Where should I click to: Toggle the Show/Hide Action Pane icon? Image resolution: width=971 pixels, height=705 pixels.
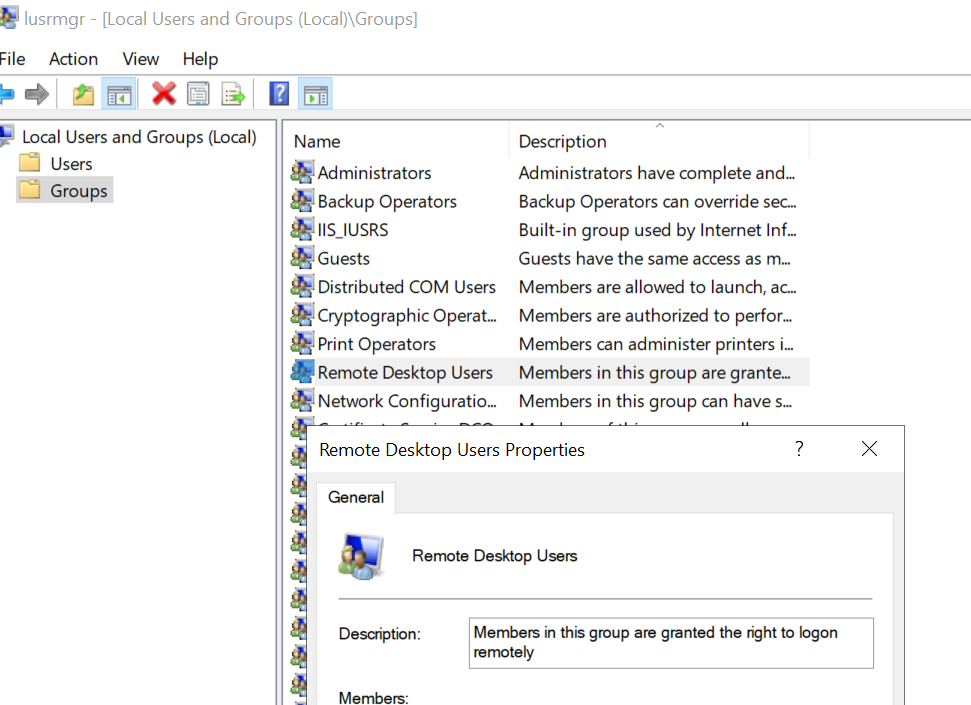tap(314, 93)
